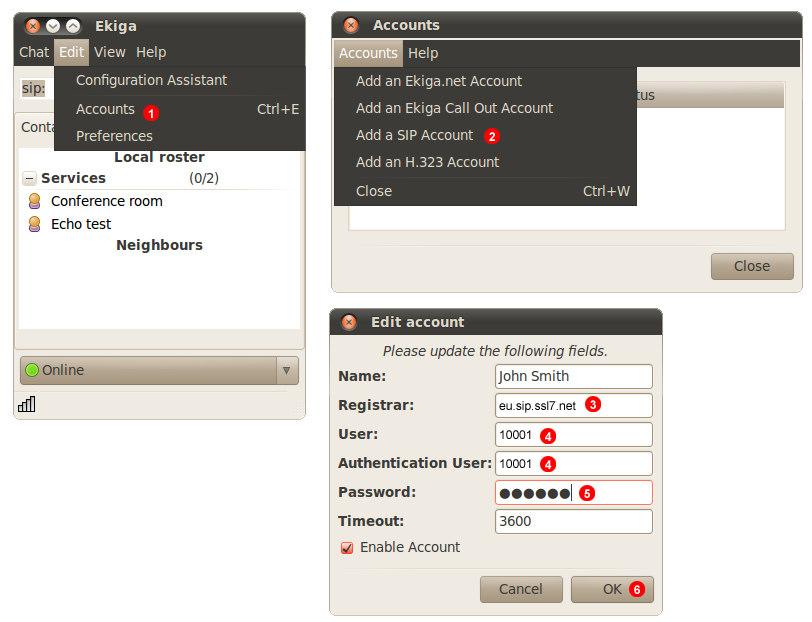Open the Accounts menu in Accounts window
The height and width of the screenshot is (622, 812).
click(368, 53)
